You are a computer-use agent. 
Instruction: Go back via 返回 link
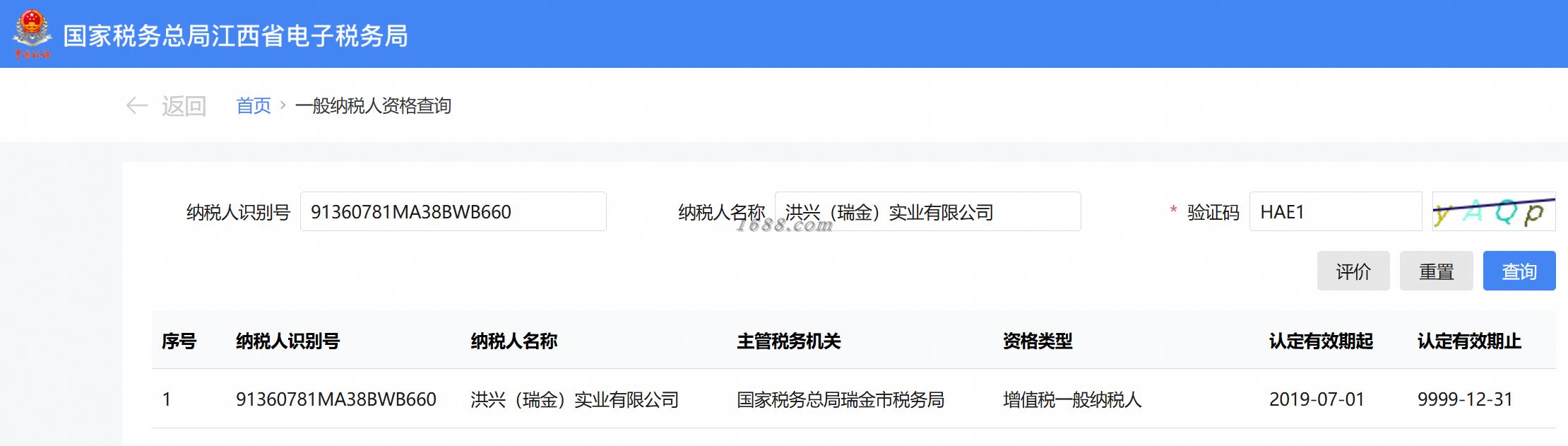coord(184,106)
